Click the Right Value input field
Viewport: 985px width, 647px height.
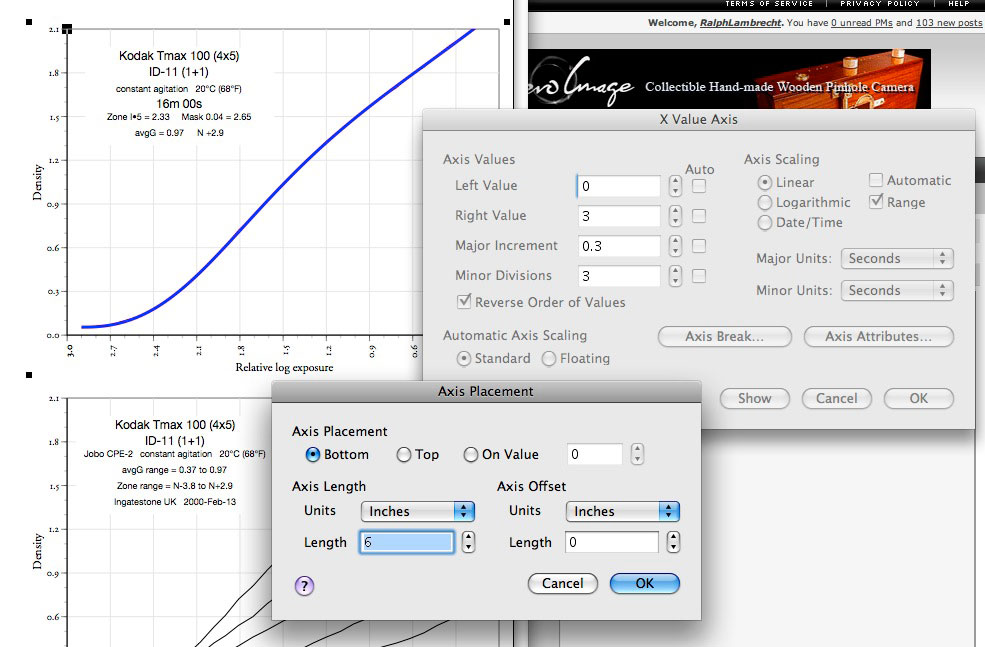pyautogui.click(x=619, y=216)
